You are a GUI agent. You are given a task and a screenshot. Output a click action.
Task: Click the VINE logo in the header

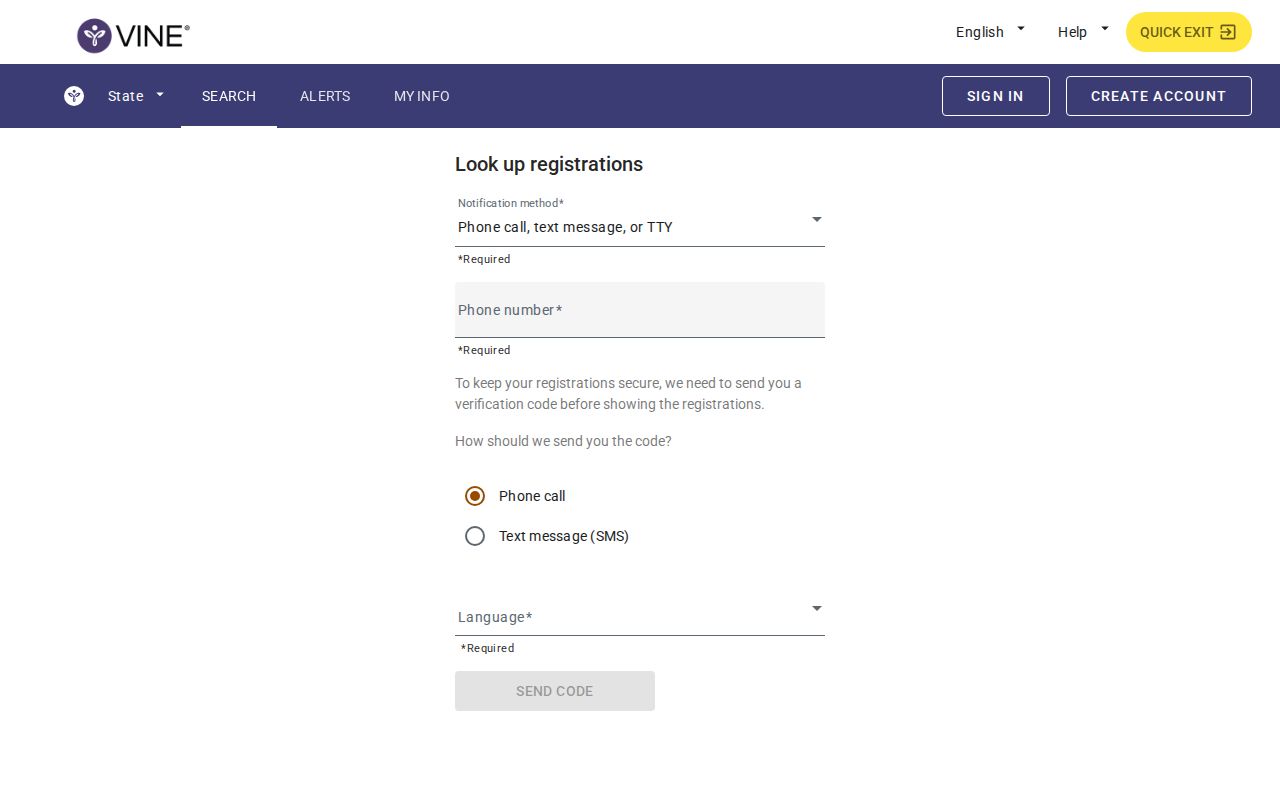133,36
